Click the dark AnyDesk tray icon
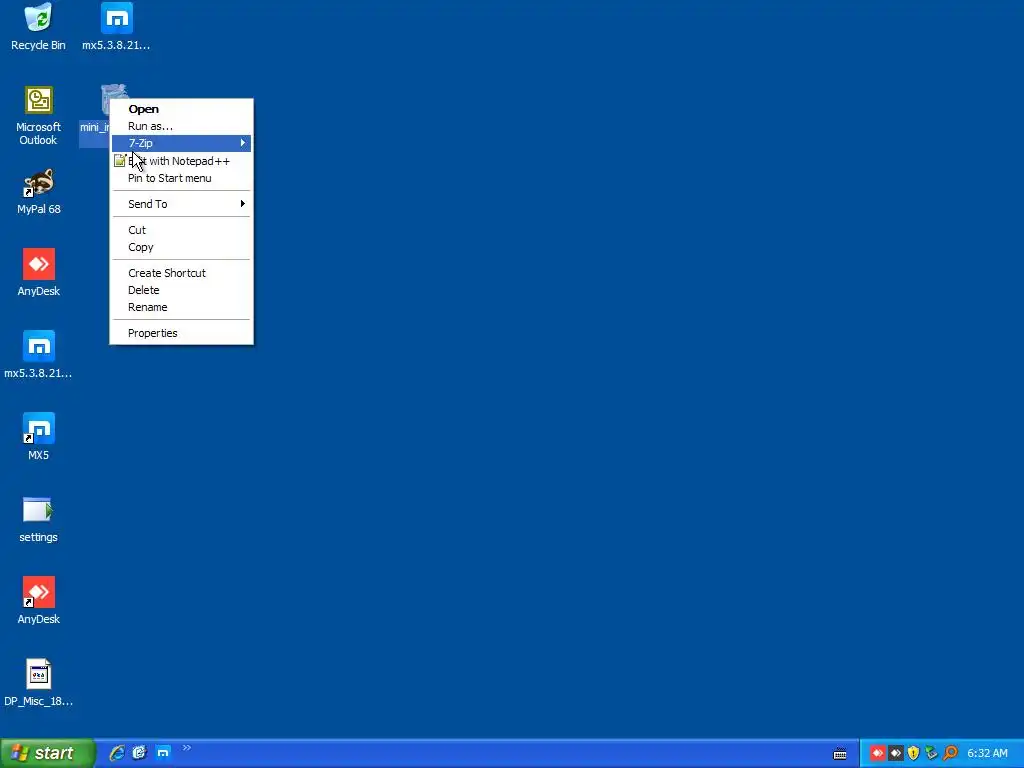 895,754
